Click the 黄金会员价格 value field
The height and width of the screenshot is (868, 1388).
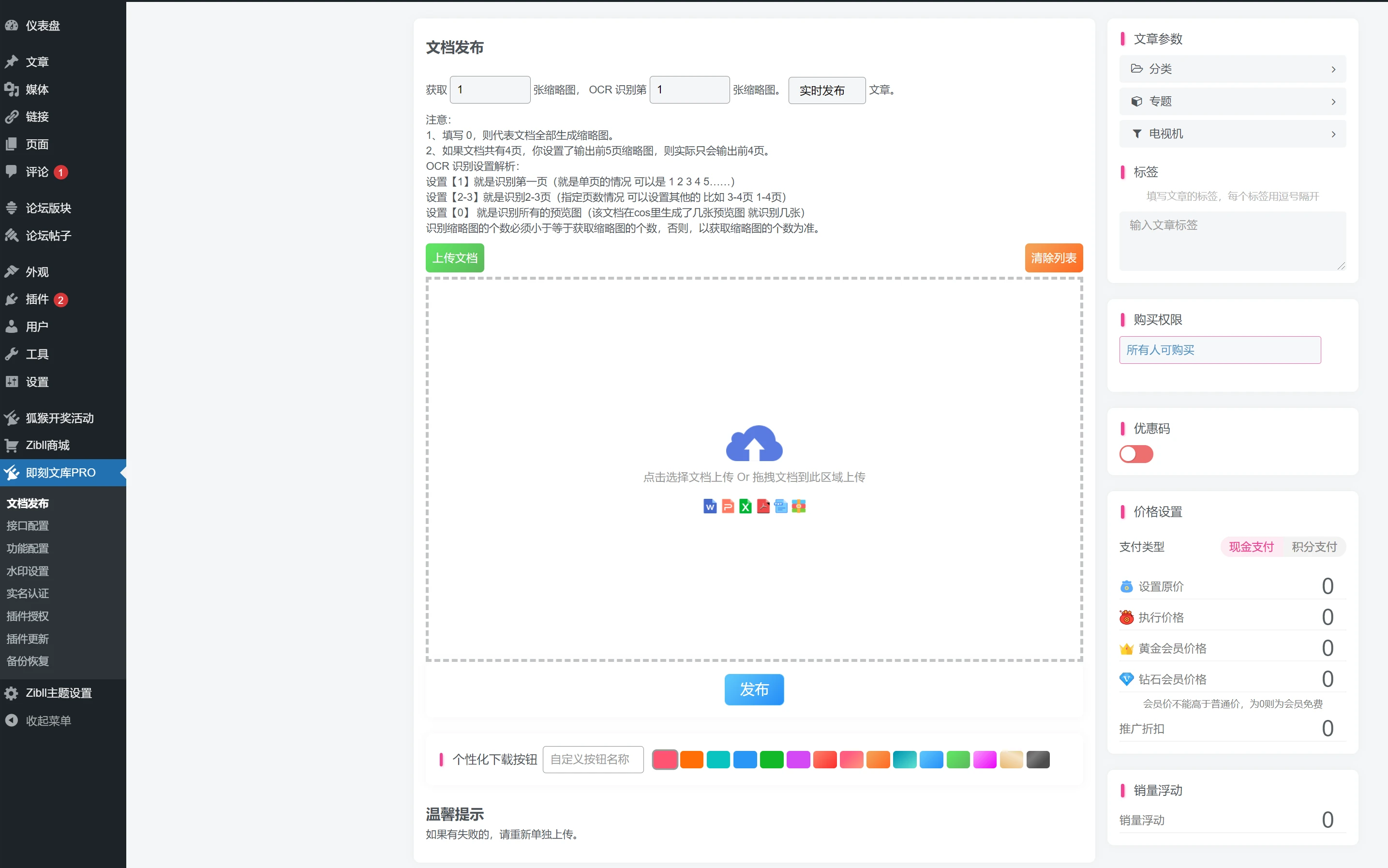(x=1327, y=648)
